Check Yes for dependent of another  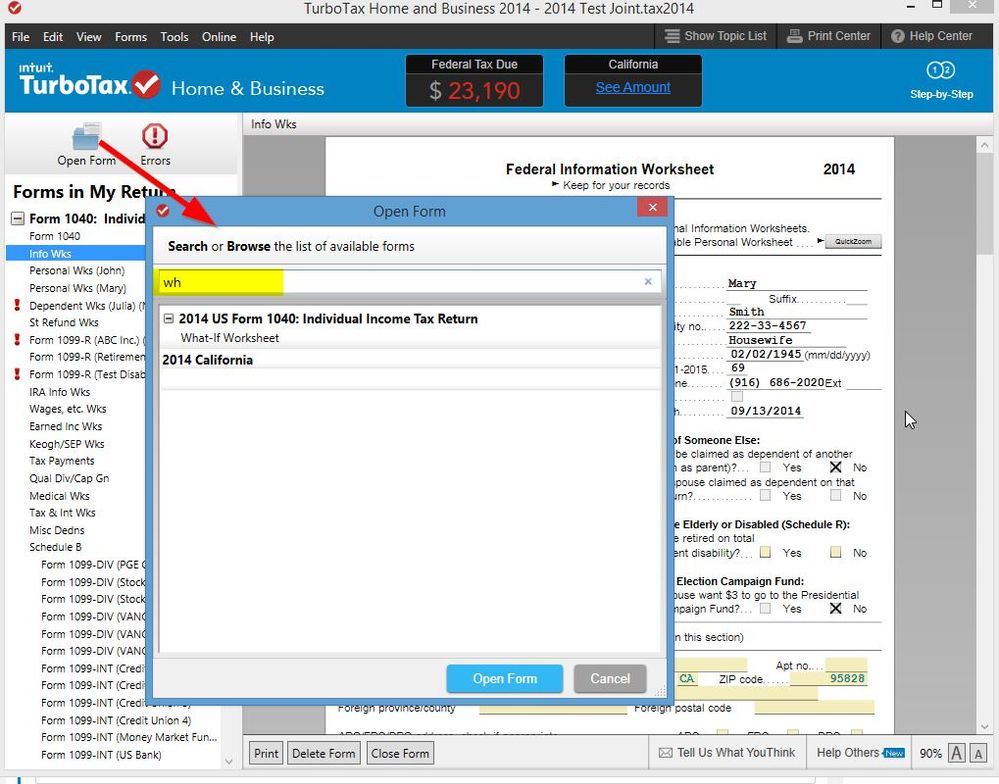765,467
